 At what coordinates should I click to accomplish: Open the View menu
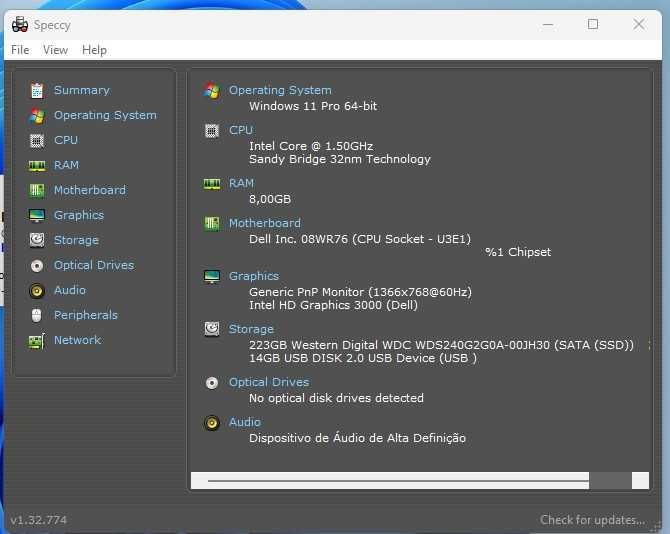[x=55, y=50]
